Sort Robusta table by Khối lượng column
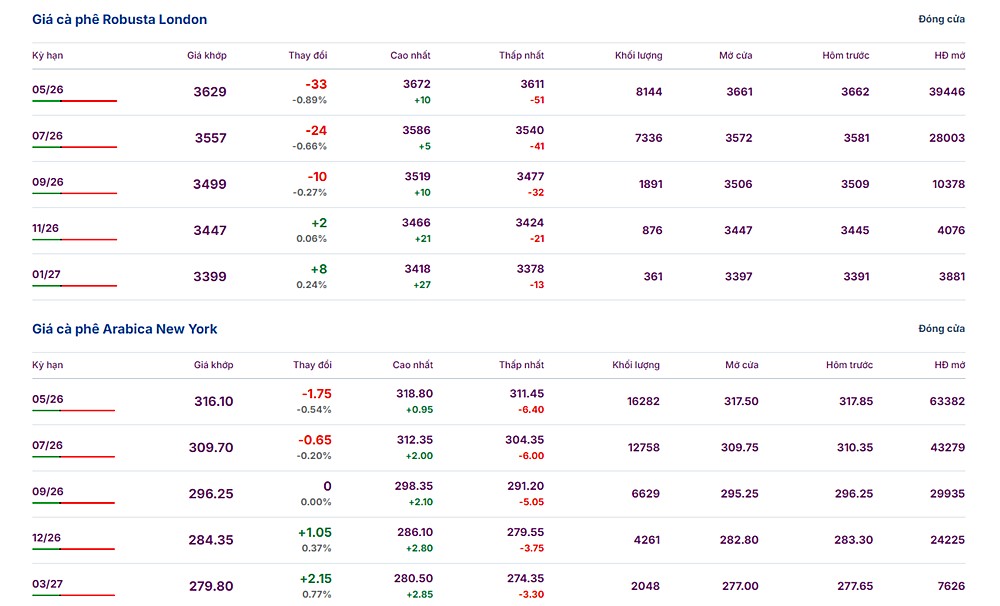The width and height of the screenshot is (1000, 606). (638, 56)
